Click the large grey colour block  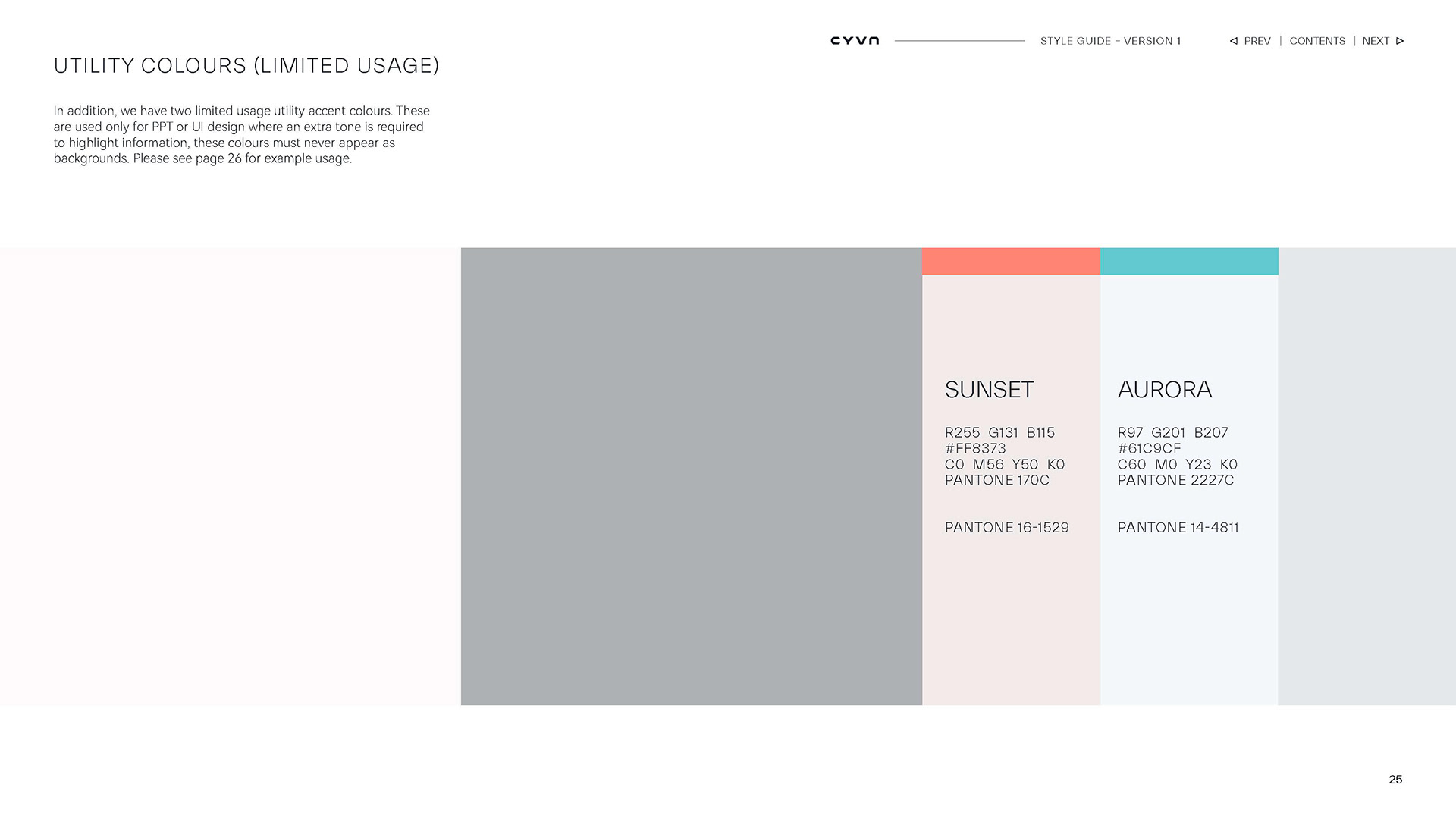point(691,476)
